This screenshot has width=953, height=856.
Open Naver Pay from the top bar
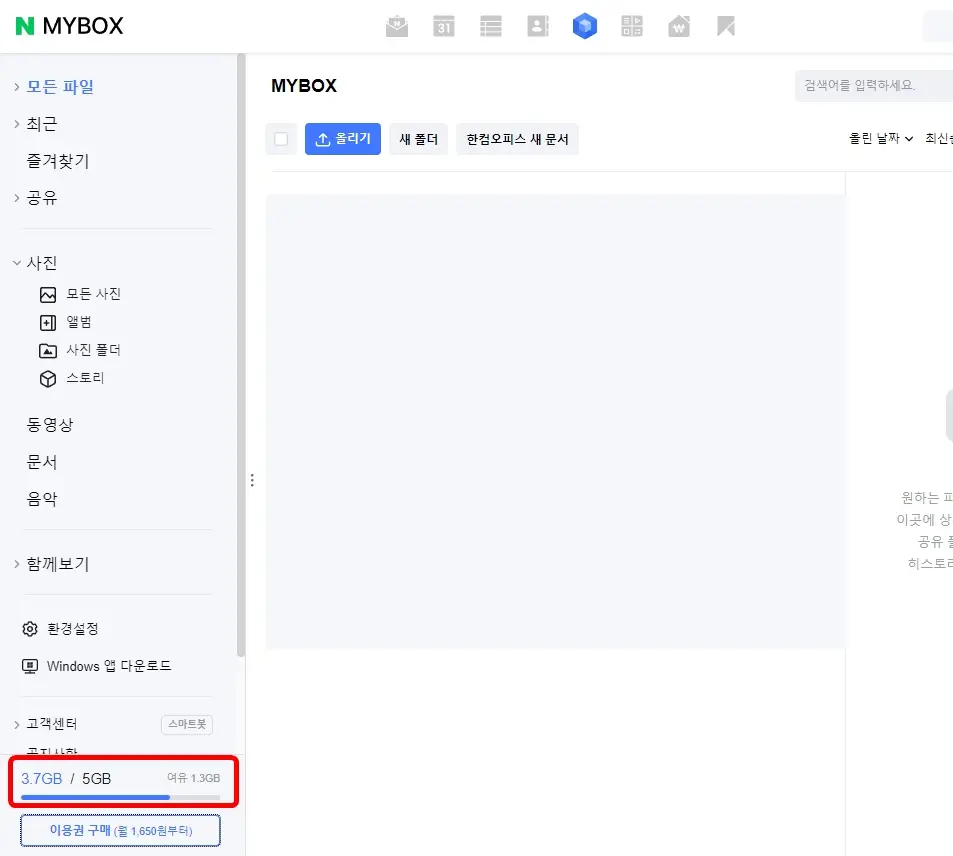[x=679, y=26]
